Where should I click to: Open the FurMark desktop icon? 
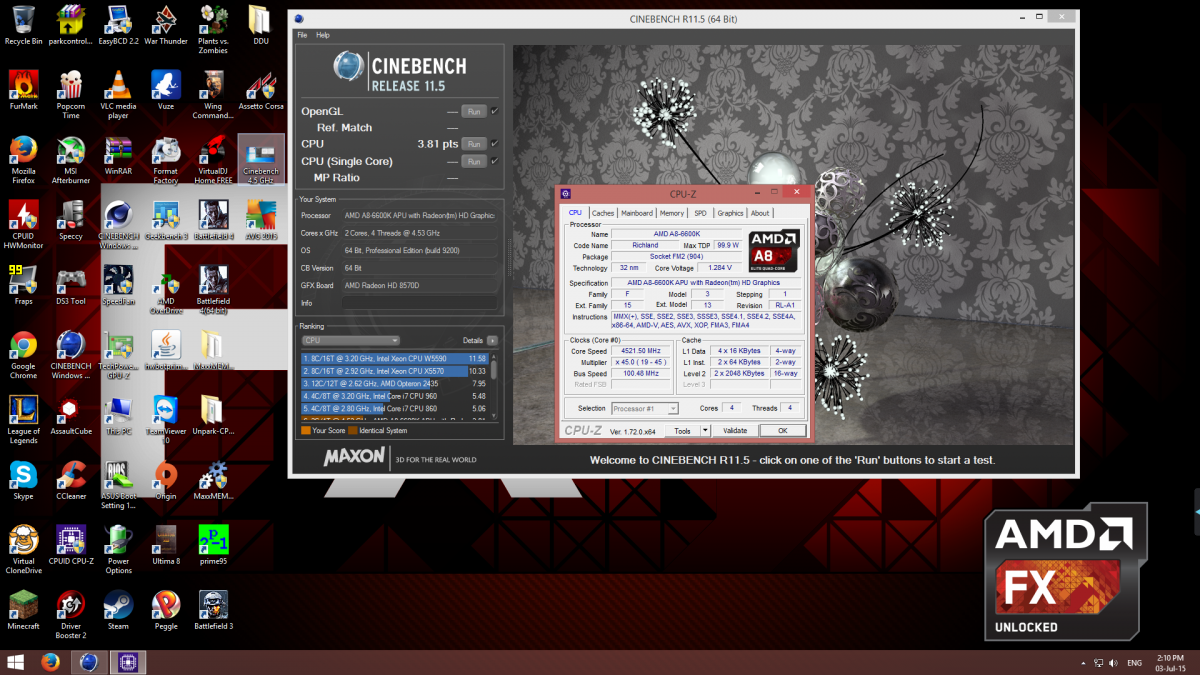[x=23, y=91]
